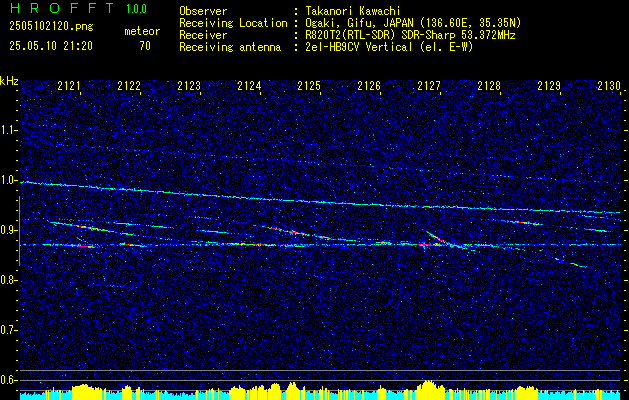Image resolution: width=629 pixels, height=400 pixels.
Task: Click the observer name Takanori Kawachi
Action: tap(353, 11)
